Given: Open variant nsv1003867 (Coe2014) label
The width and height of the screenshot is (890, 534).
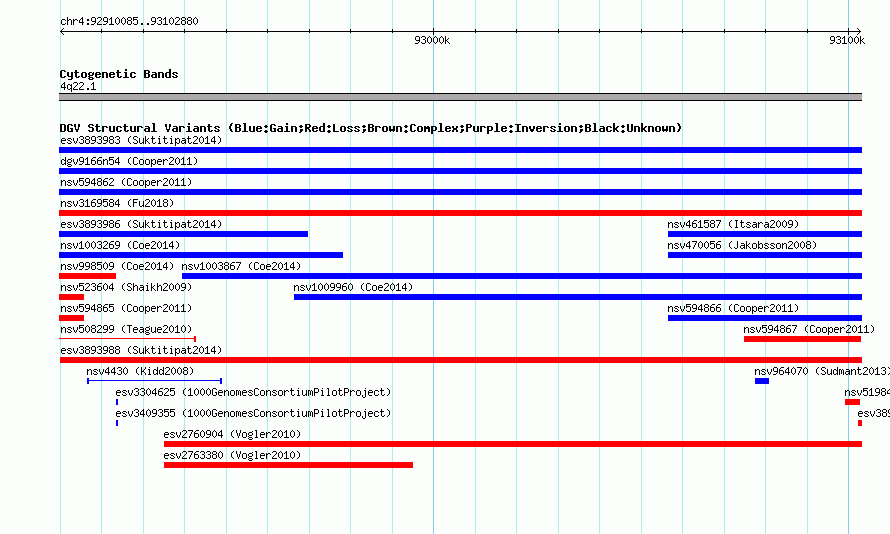Looking at the screenshot, I should tap(241, 266).
